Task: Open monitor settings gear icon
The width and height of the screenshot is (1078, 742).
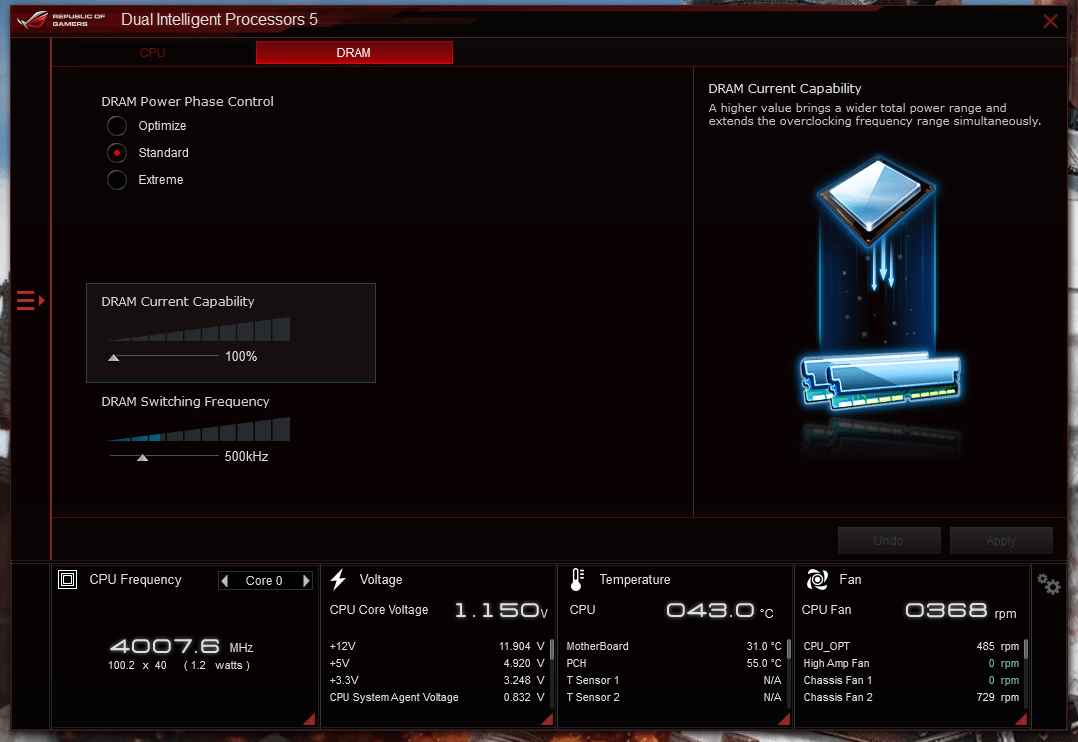Action: tap(1048, 584)
